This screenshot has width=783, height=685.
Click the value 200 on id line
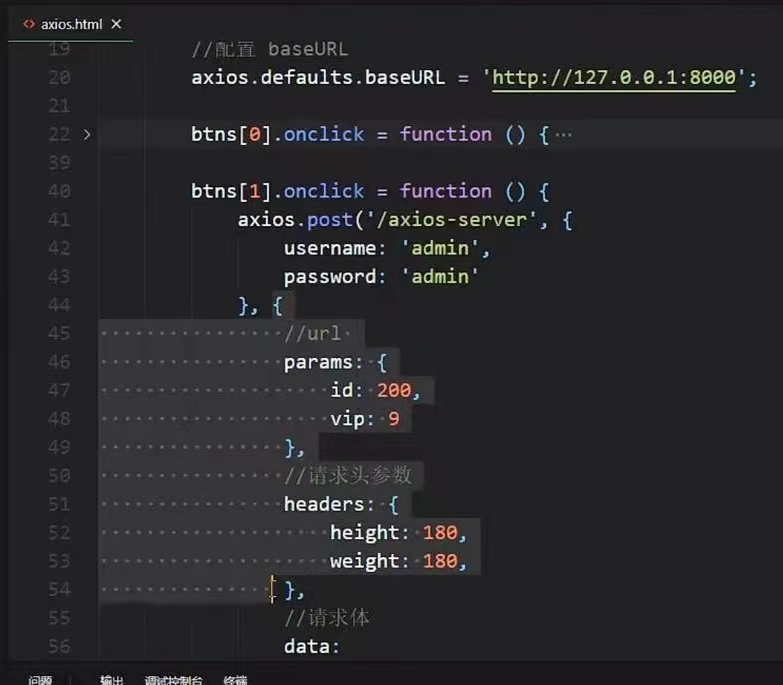click(394, 390)
